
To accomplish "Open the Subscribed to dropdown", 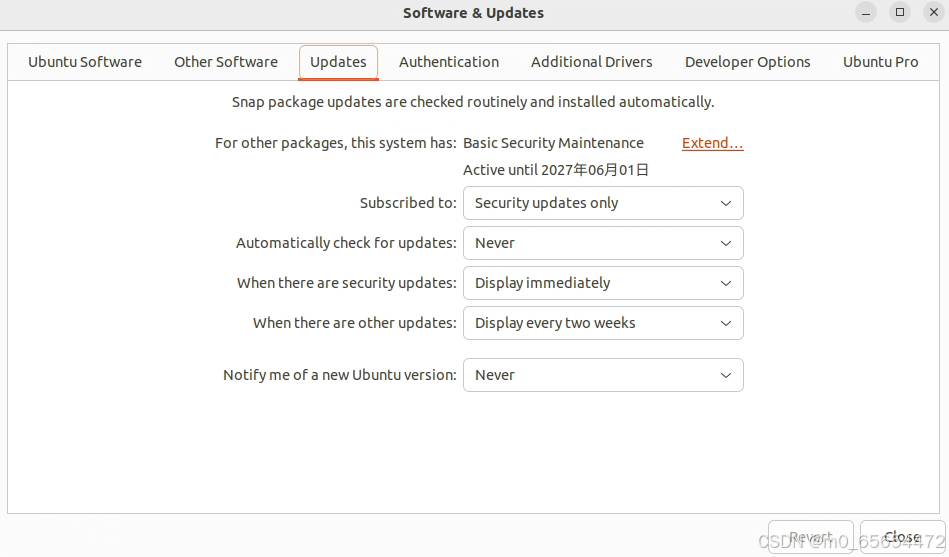I will click(603, 203).
